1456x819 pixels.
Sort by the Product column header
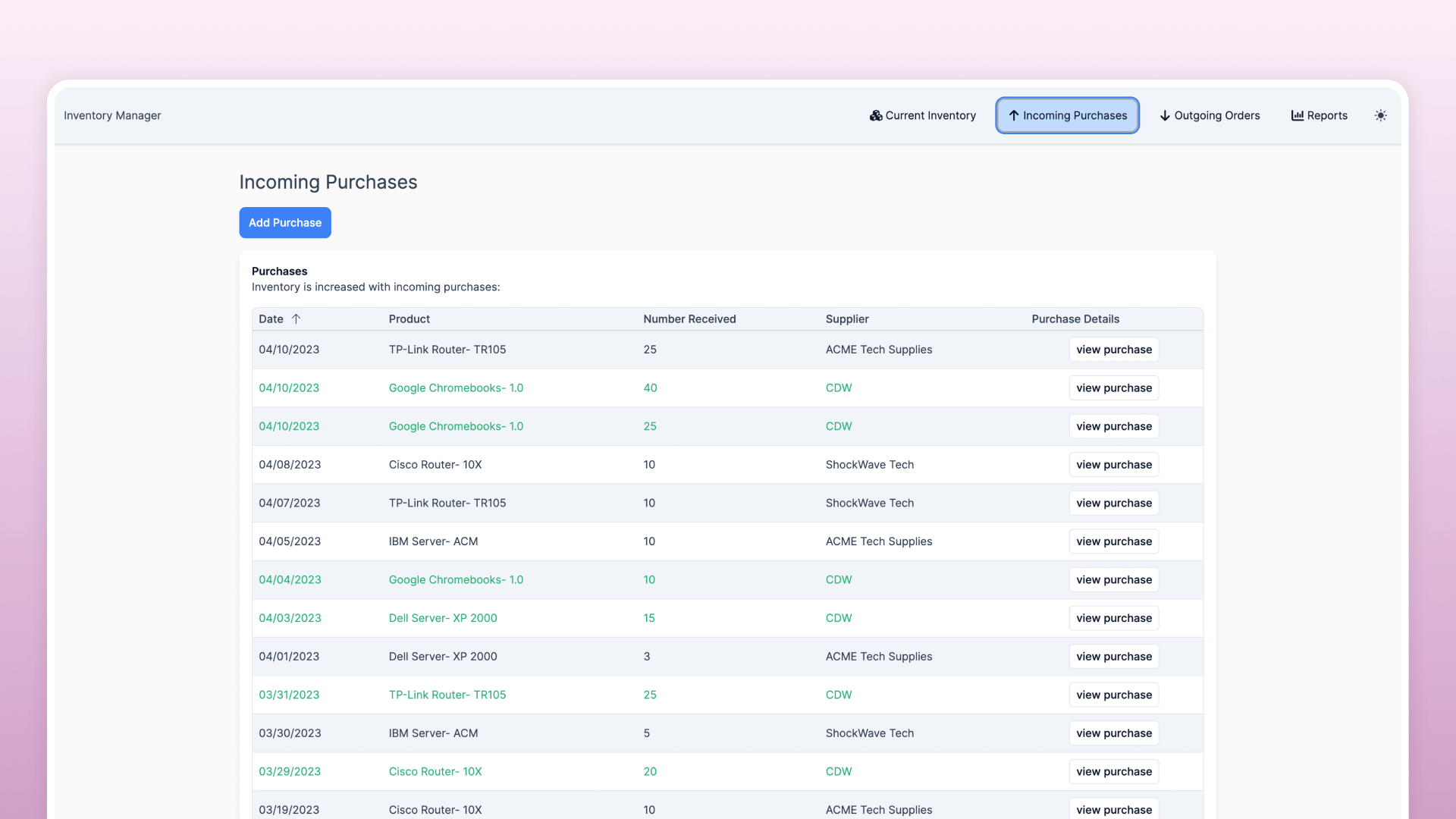pyautogui.click(x=409, y=318)
